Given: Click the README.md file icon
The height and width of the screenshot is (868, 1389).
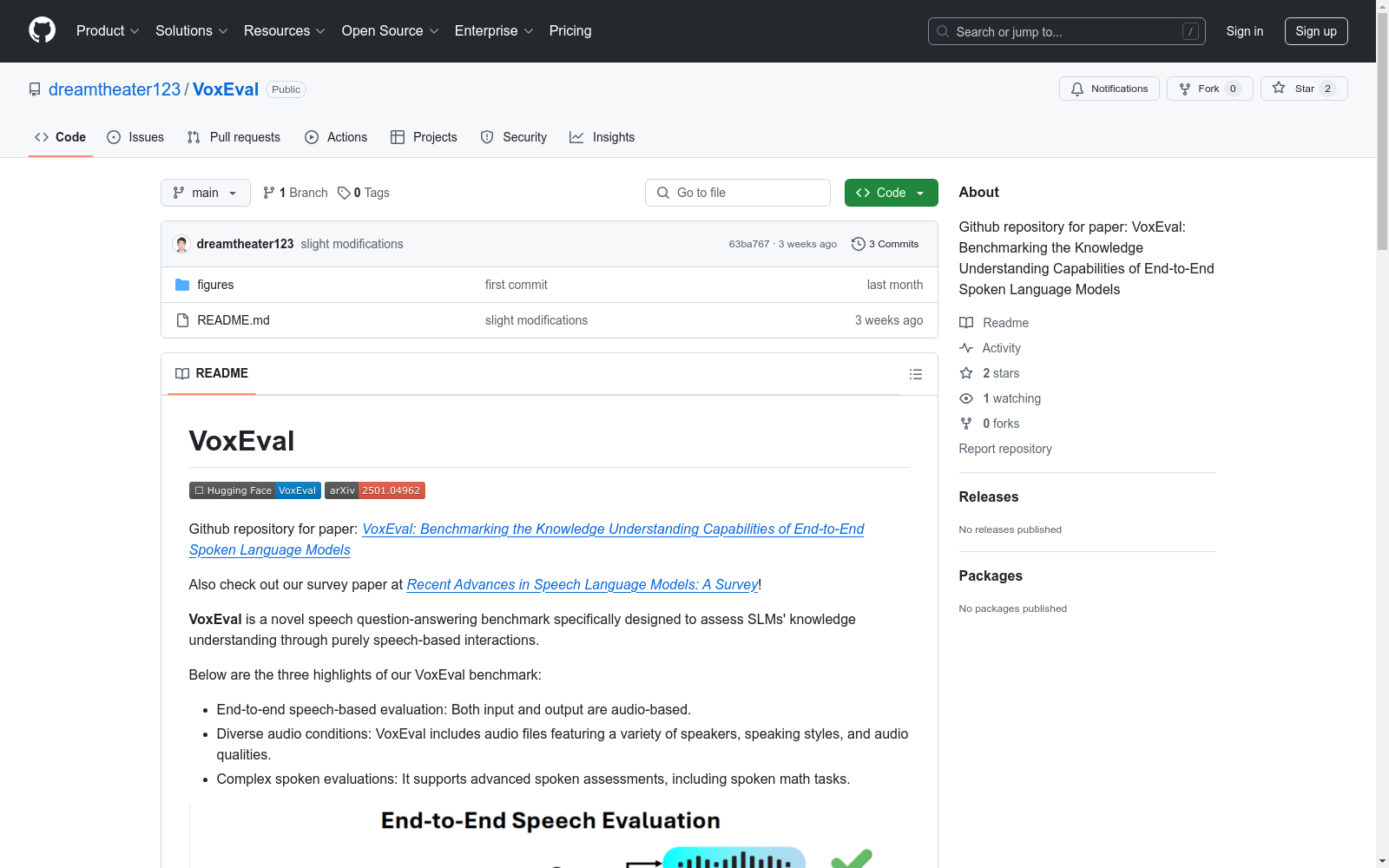Looking at the screenshot, I should [x=182, y=320].
